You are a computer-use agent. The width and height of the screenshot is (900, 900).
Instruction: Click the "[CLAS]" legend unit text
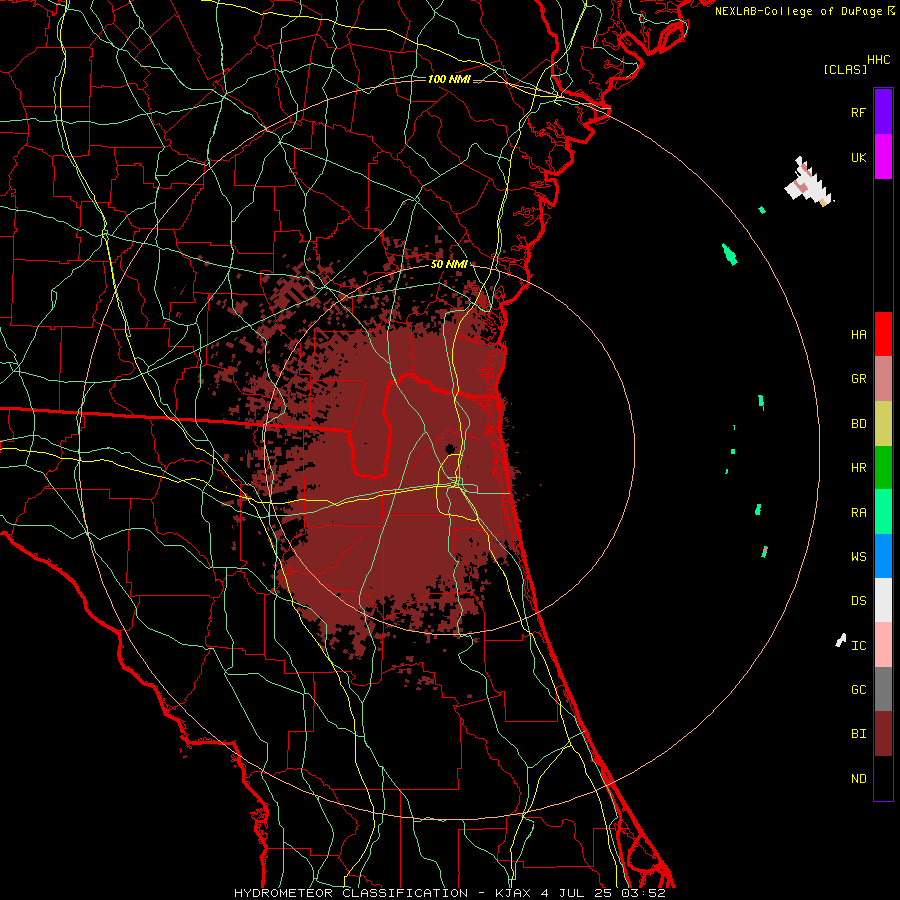pos(844,70)
